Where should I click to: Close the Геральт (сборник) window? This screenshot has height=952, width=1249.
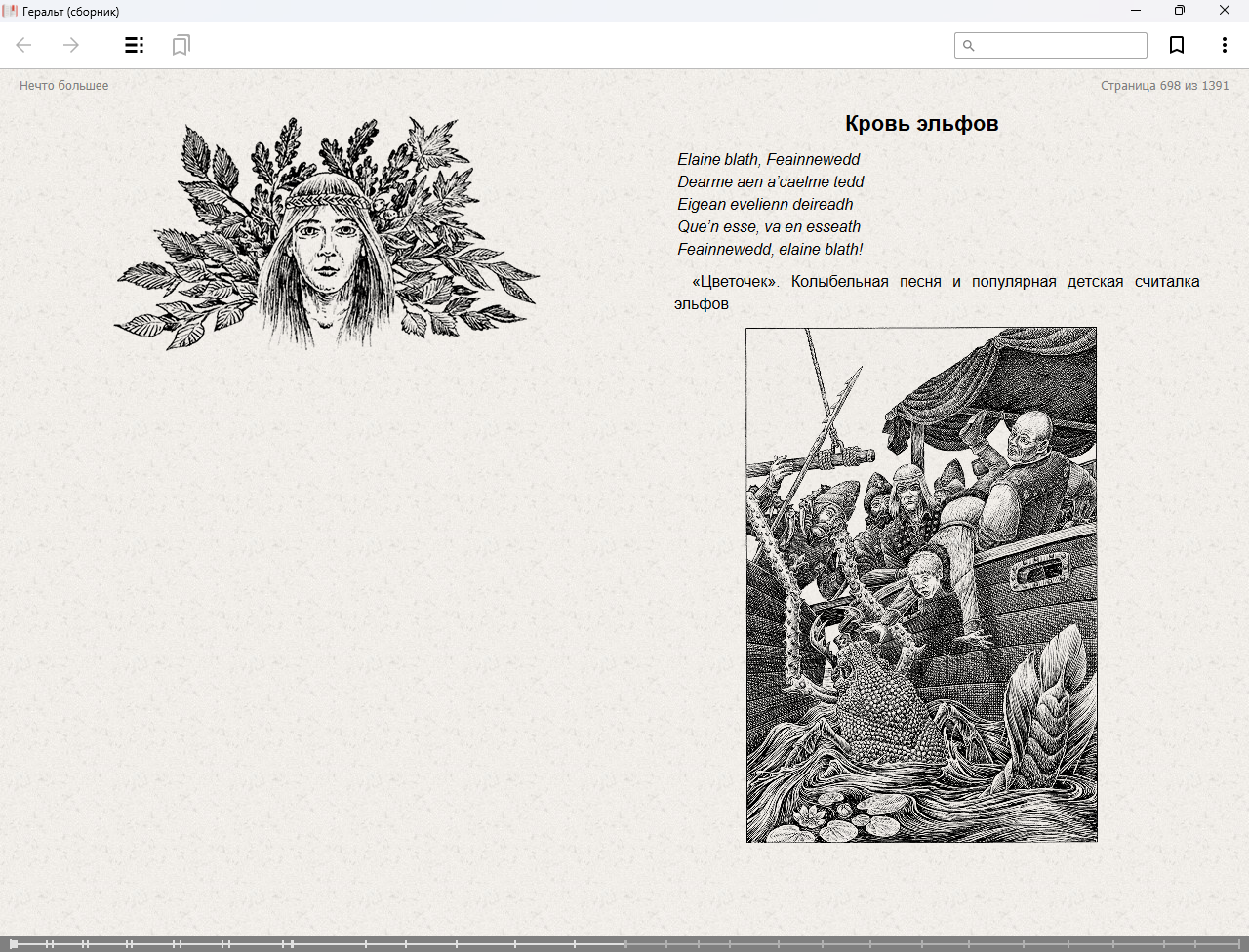coord(1224,11)
